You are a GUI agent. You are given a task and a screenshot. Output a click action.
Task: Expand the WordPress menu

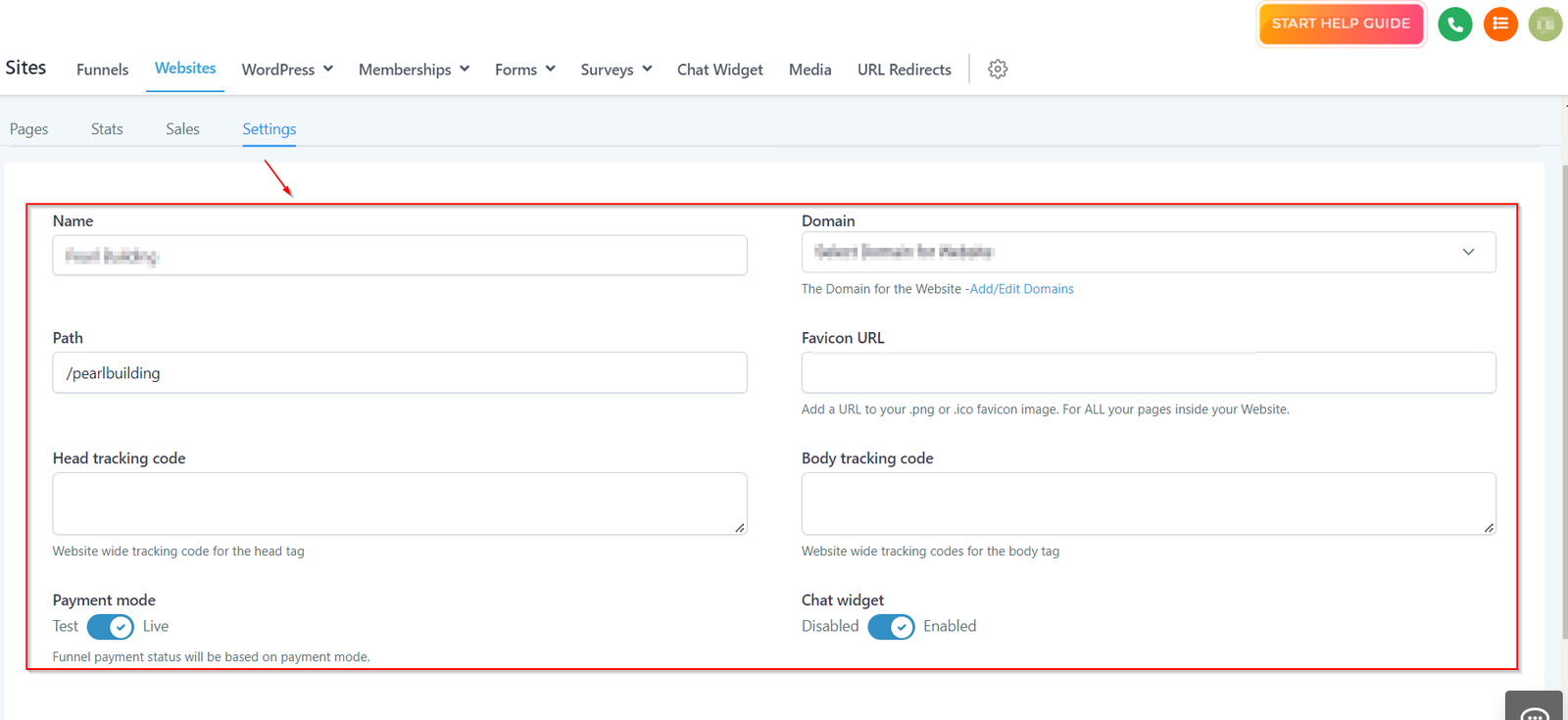[x=287, y=70]
